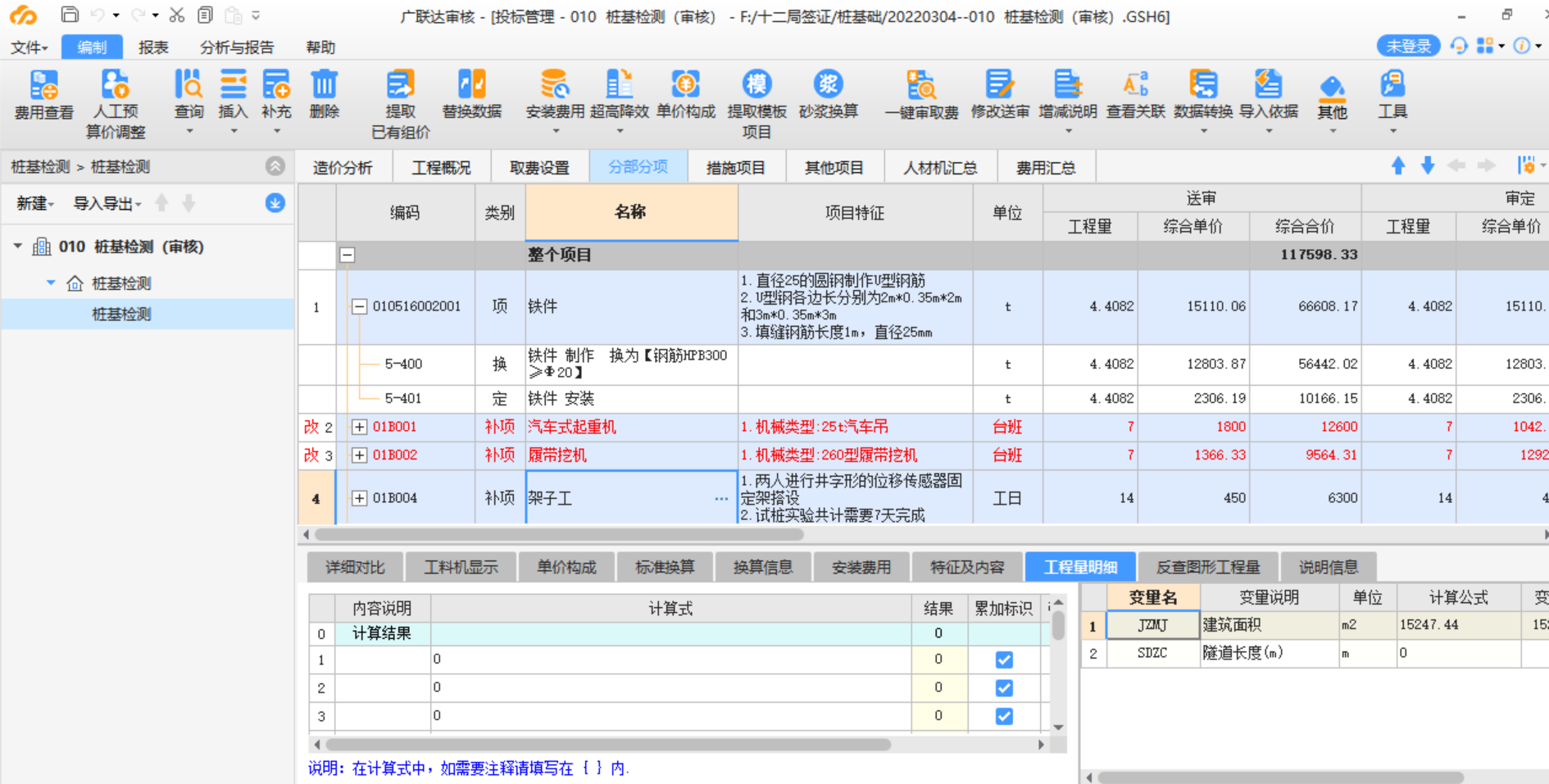Toggle 累加标识 checkbox in row 1
Viewport: 1549px width, 784px height.
[1004, 659]
